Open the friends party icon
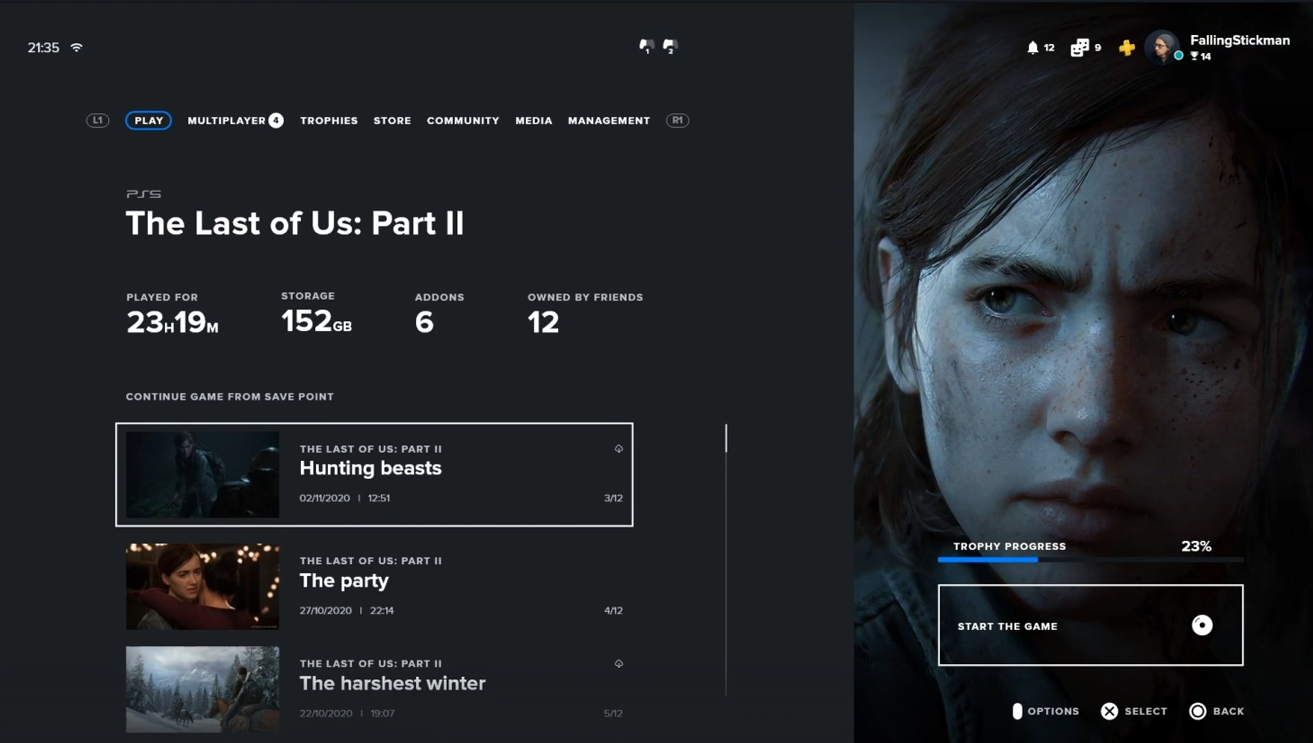1313x743 pixels. [x=1079, y=47]
